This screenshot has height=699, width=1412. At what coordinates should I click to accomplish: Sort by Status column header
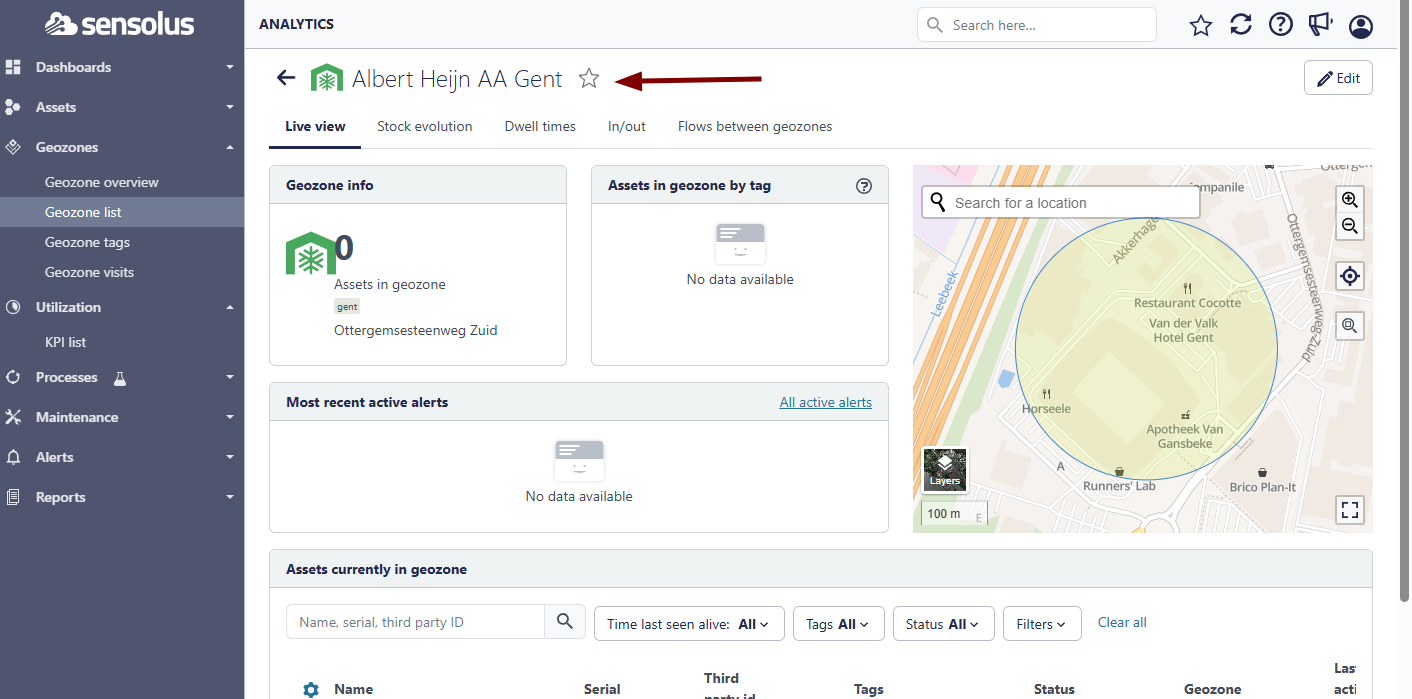(1054, 689)
